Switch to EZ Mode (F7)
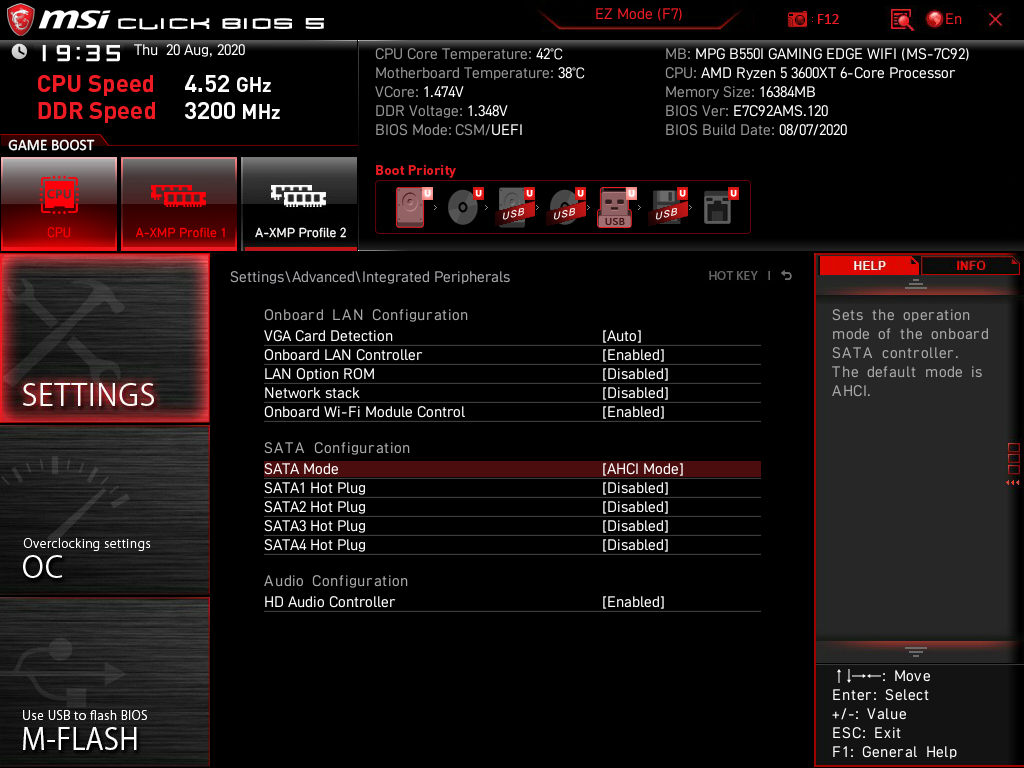The width and height of the screenshot is (1024, 768). 638,14
